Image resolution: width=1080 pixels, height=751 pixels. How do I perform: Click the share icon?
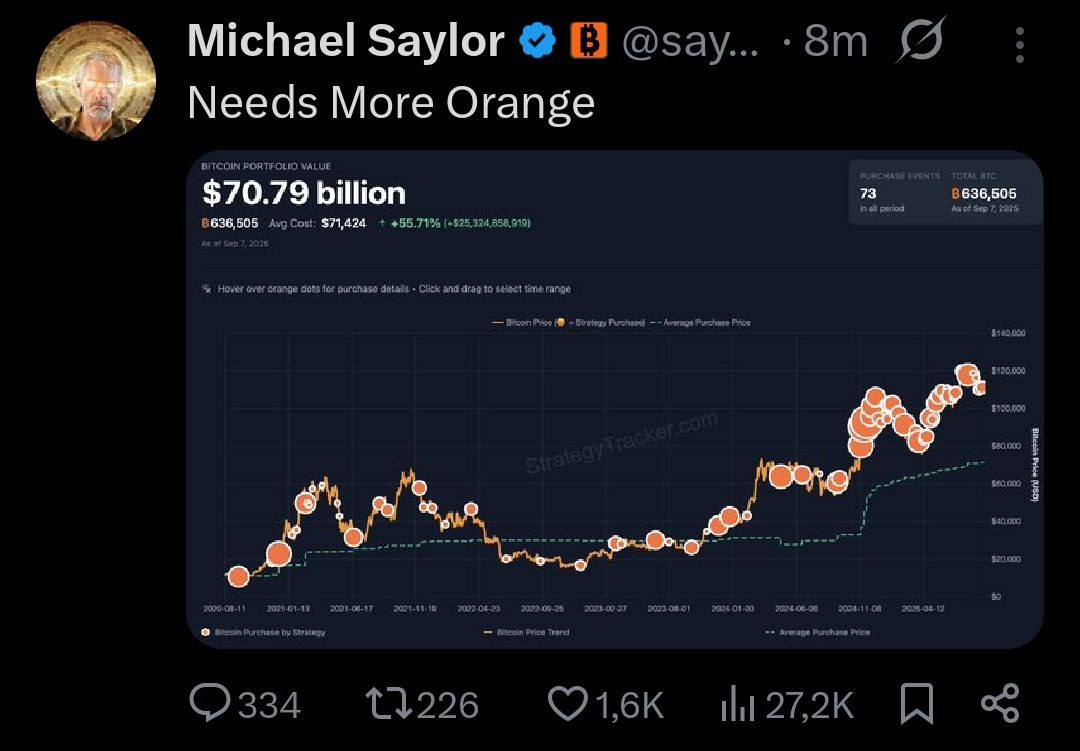999,703
